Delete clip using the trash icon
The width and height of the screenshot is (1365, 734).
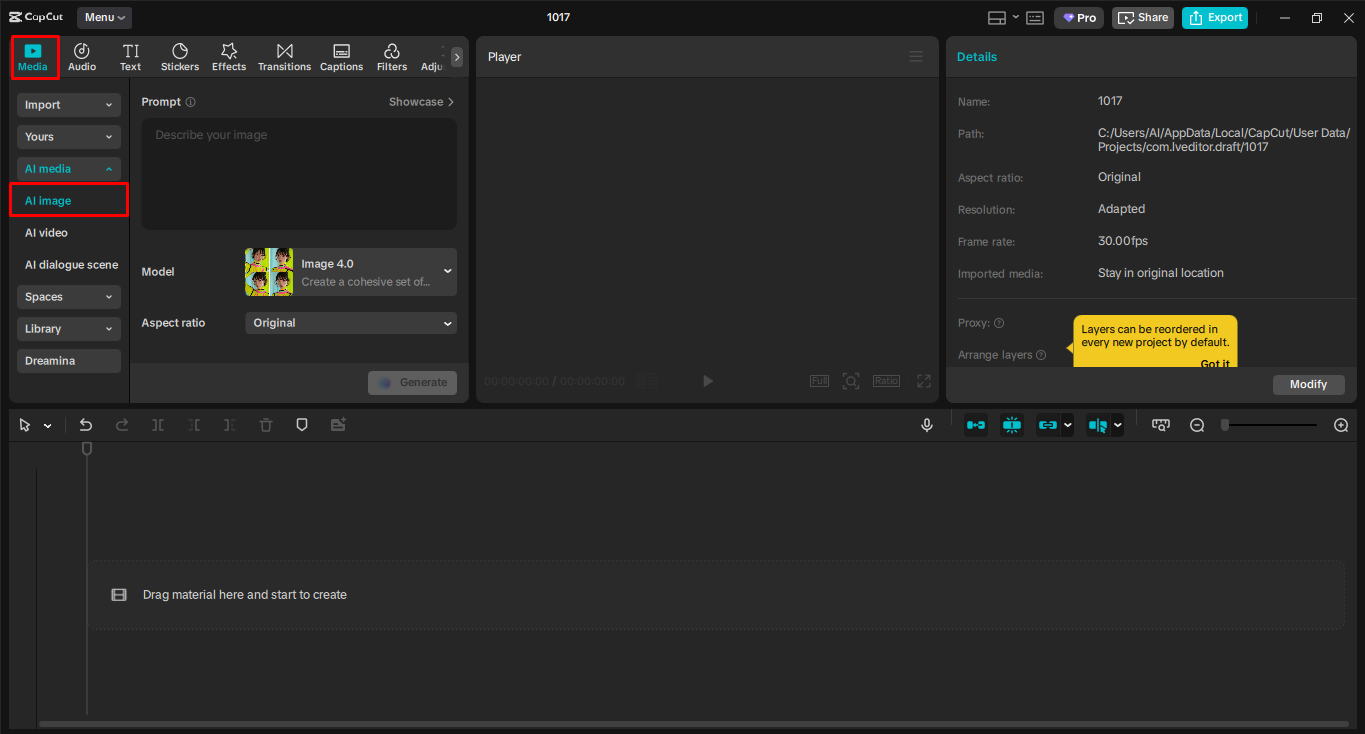(265, 425)
